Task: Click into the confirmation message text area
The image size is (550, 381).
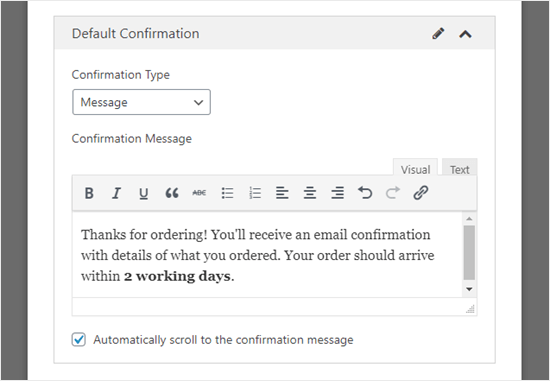Action: (x=267, y=255)
